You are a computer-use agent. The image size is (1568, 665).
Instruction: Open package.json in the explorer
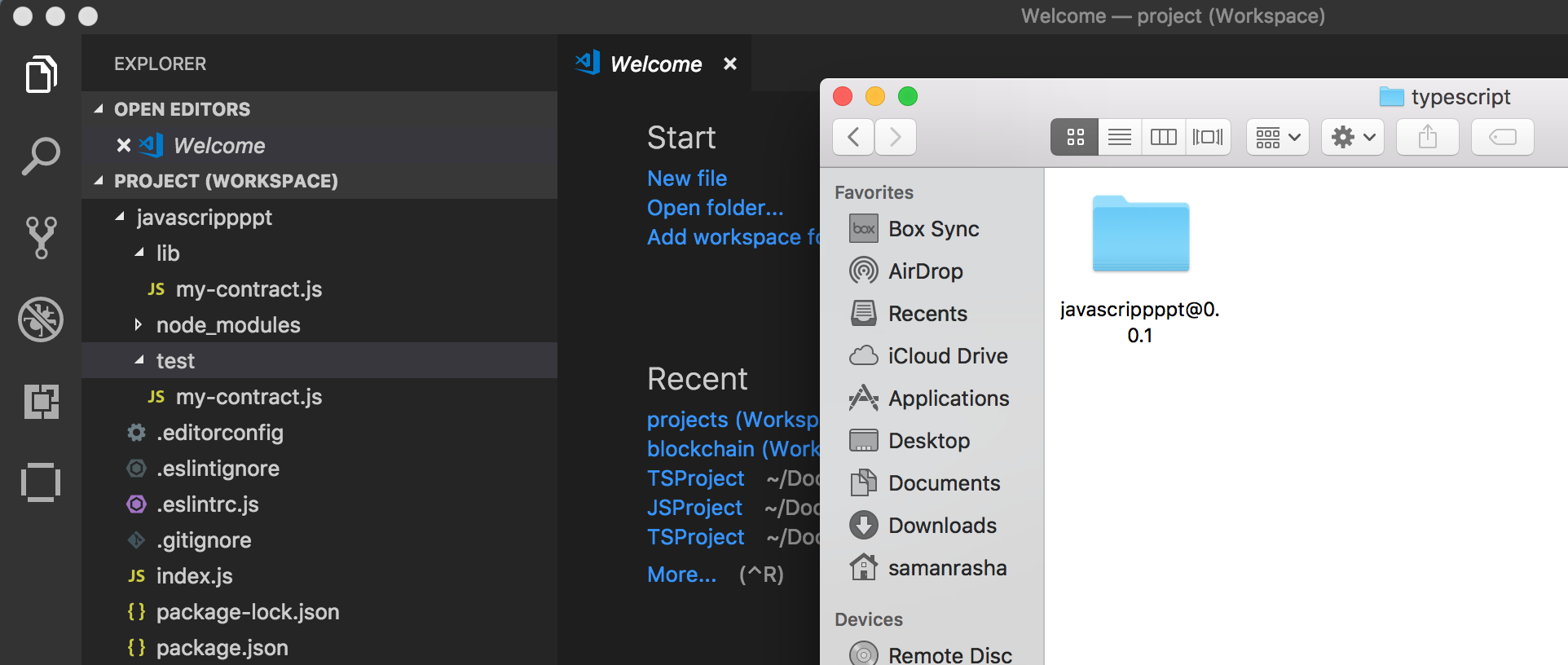[319, 647]
